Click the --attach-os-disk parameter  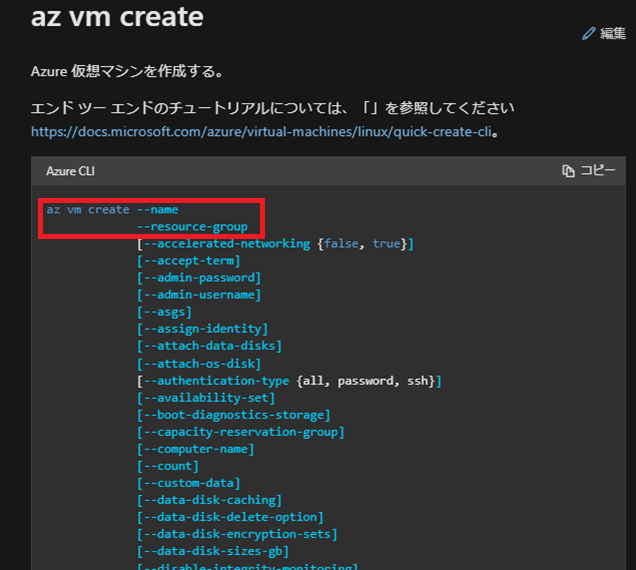(199, 364)
